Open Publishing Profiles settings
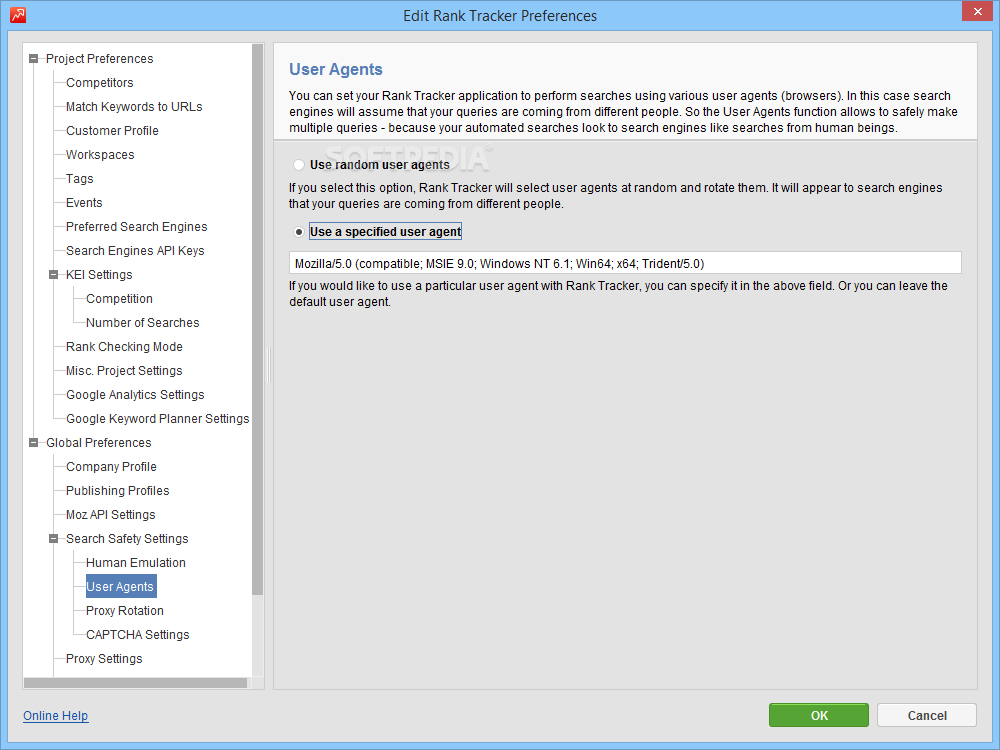Screen dimensions: 1000x750 point(118,491)
